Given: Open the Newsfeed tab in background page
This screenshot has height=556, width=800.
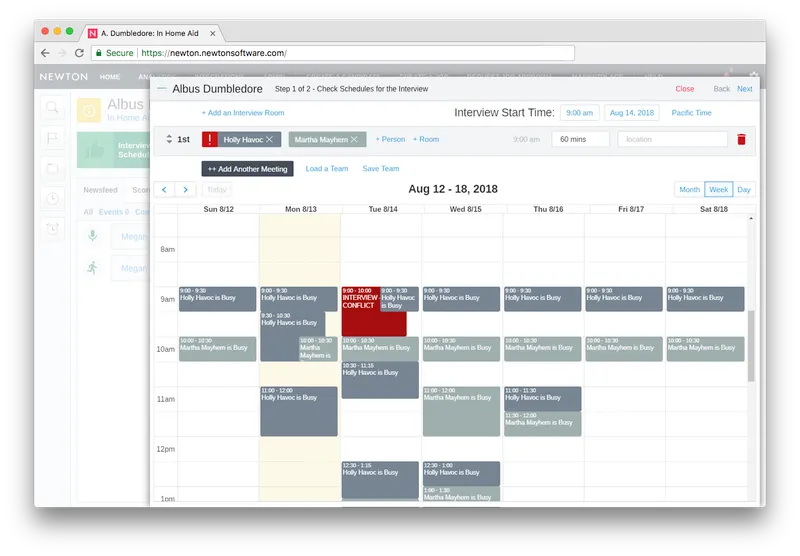Looking at the screenshot, I should click(x=101, y=190).
